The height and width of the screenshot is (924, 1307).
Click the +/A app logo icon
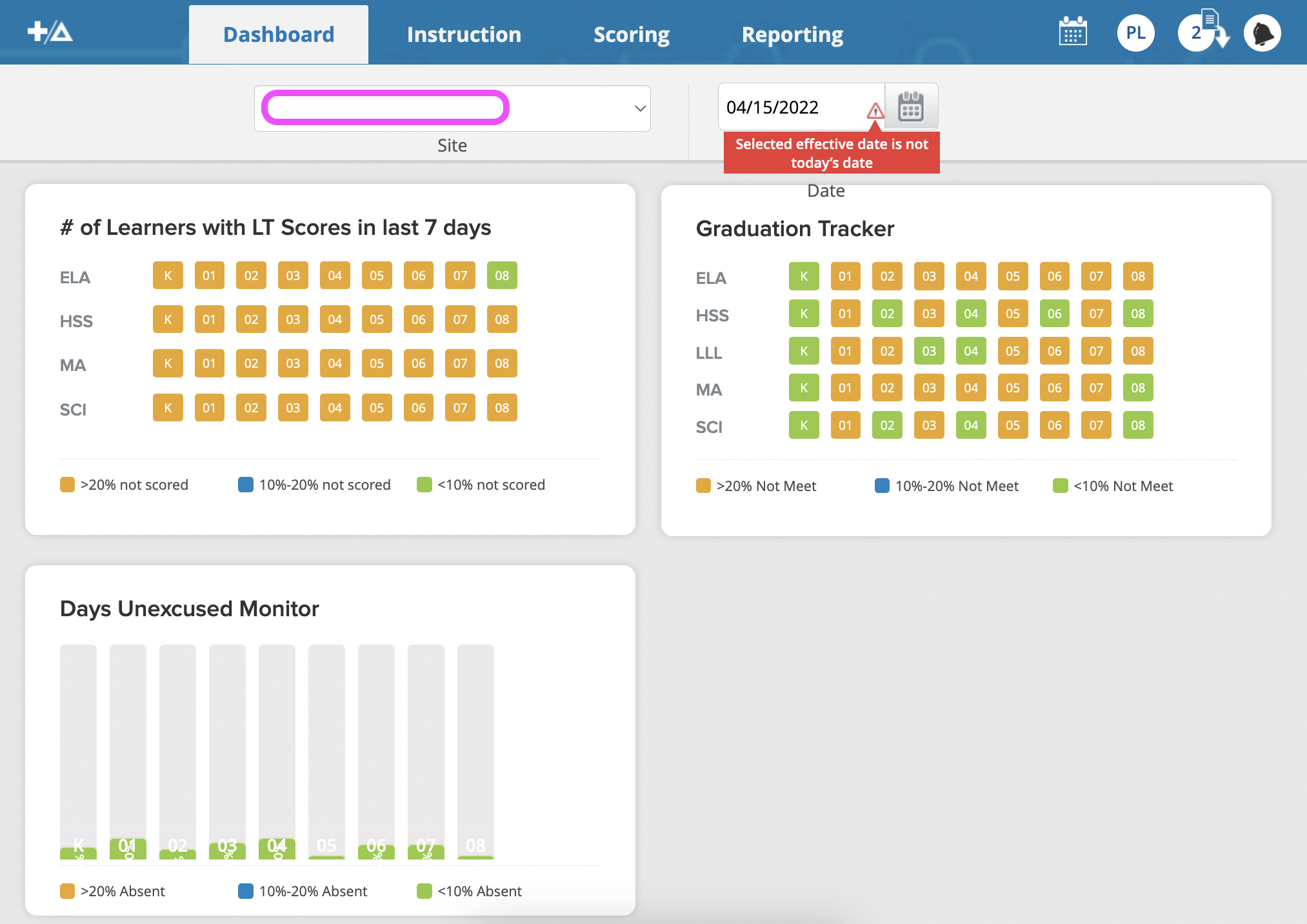click(x=50, y=32)
